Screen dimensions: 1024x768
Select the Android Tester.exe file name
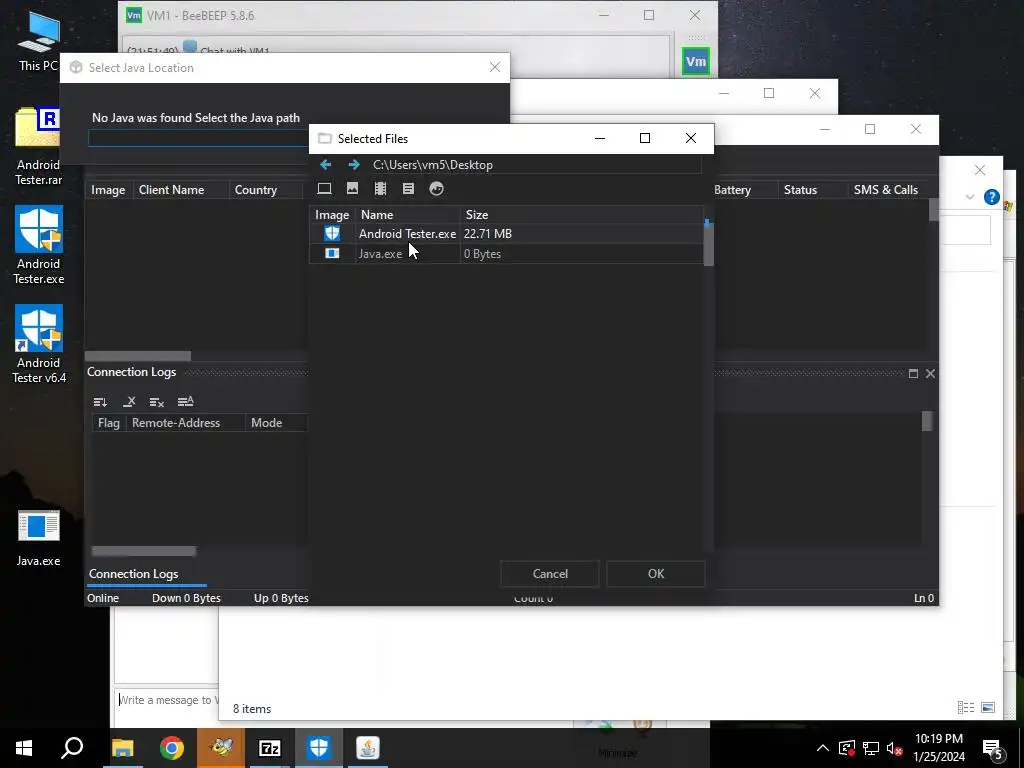pyautogui.click(x=407, y=234)
